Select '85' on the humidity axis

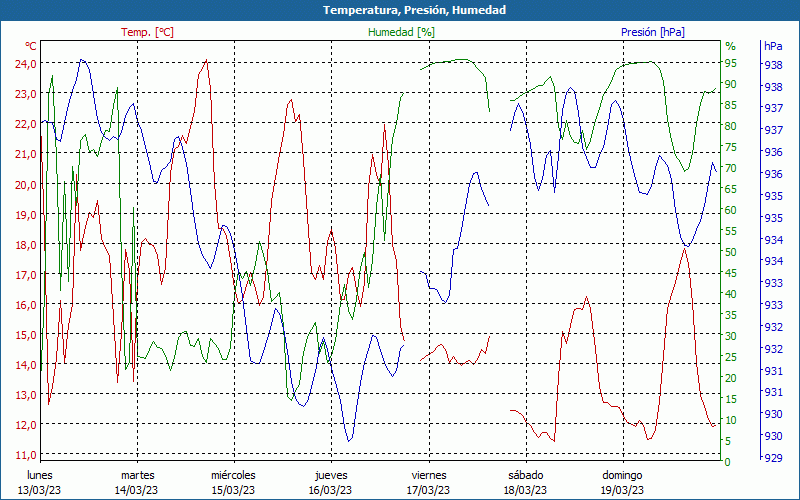pos(731,105)
